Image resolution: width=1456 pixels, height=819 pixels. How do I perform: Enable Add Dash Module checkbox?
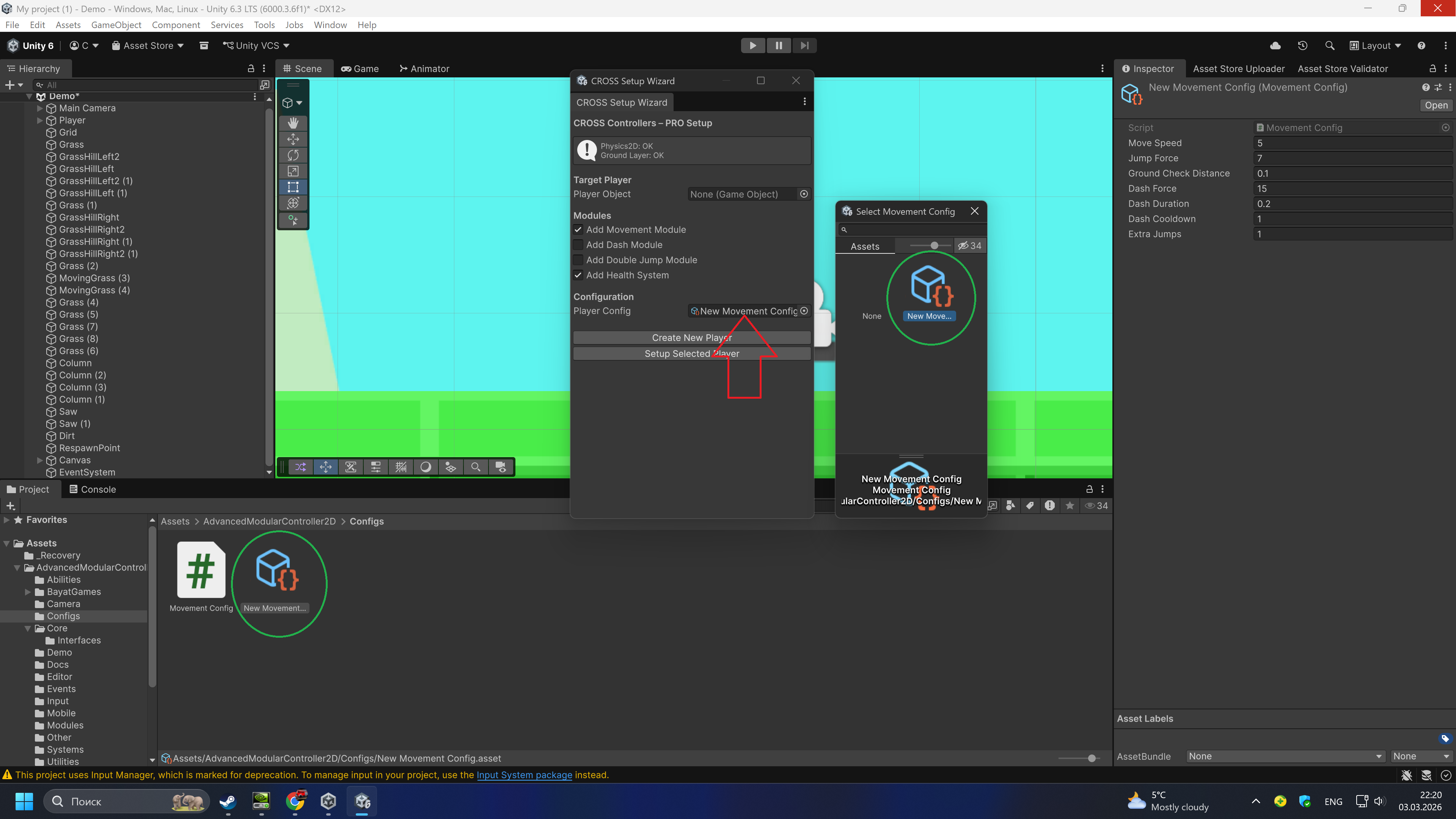point(578,245)
